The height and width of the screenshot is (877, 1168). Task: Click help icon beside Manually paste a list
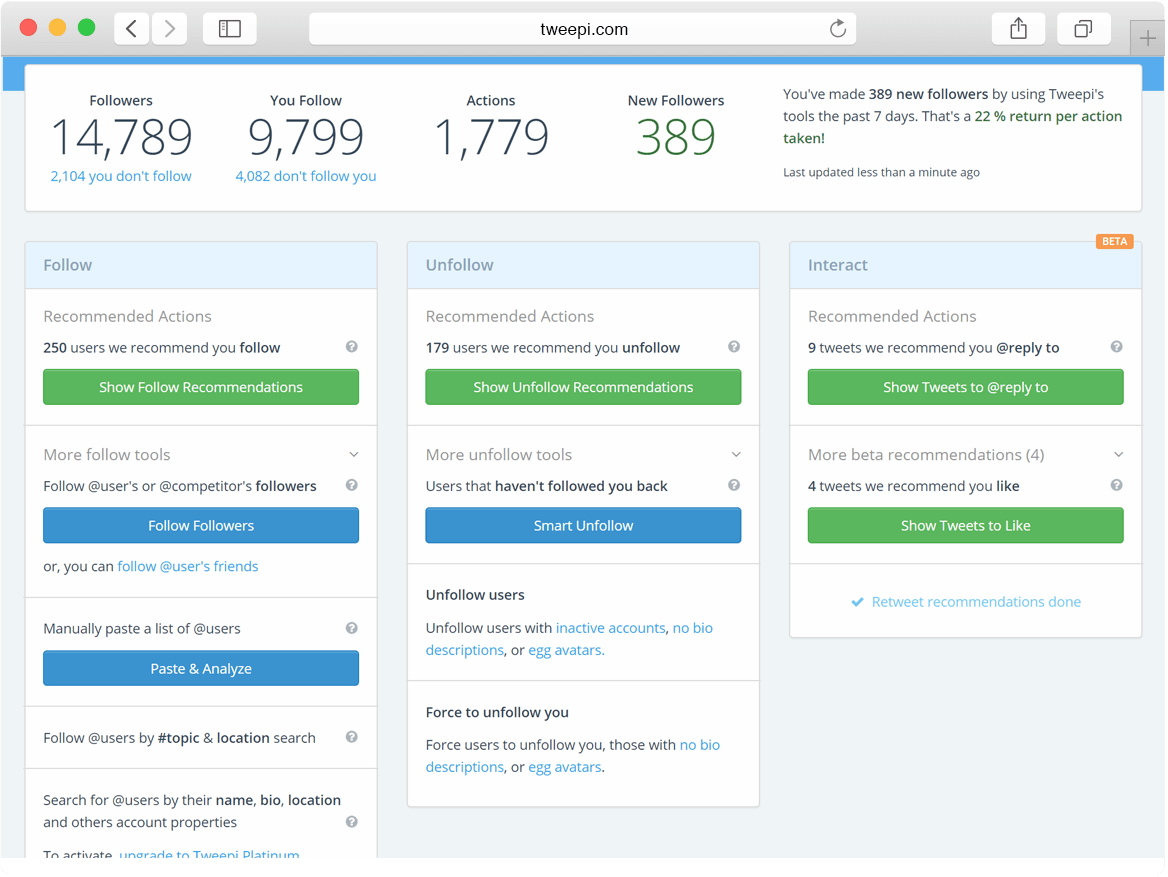(352, 628)
